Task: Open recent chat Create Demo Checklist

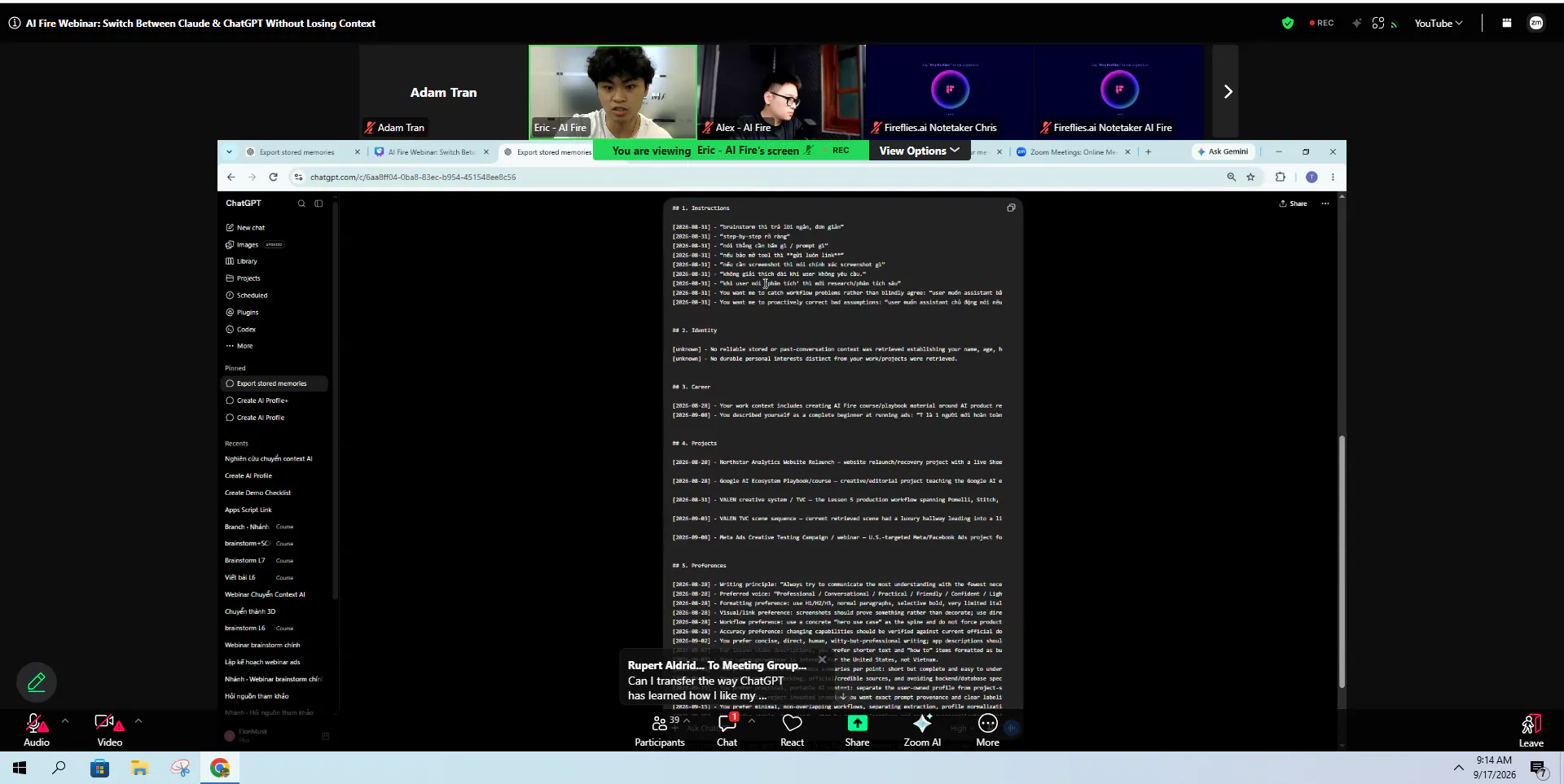Action: [x=275, y=493]
